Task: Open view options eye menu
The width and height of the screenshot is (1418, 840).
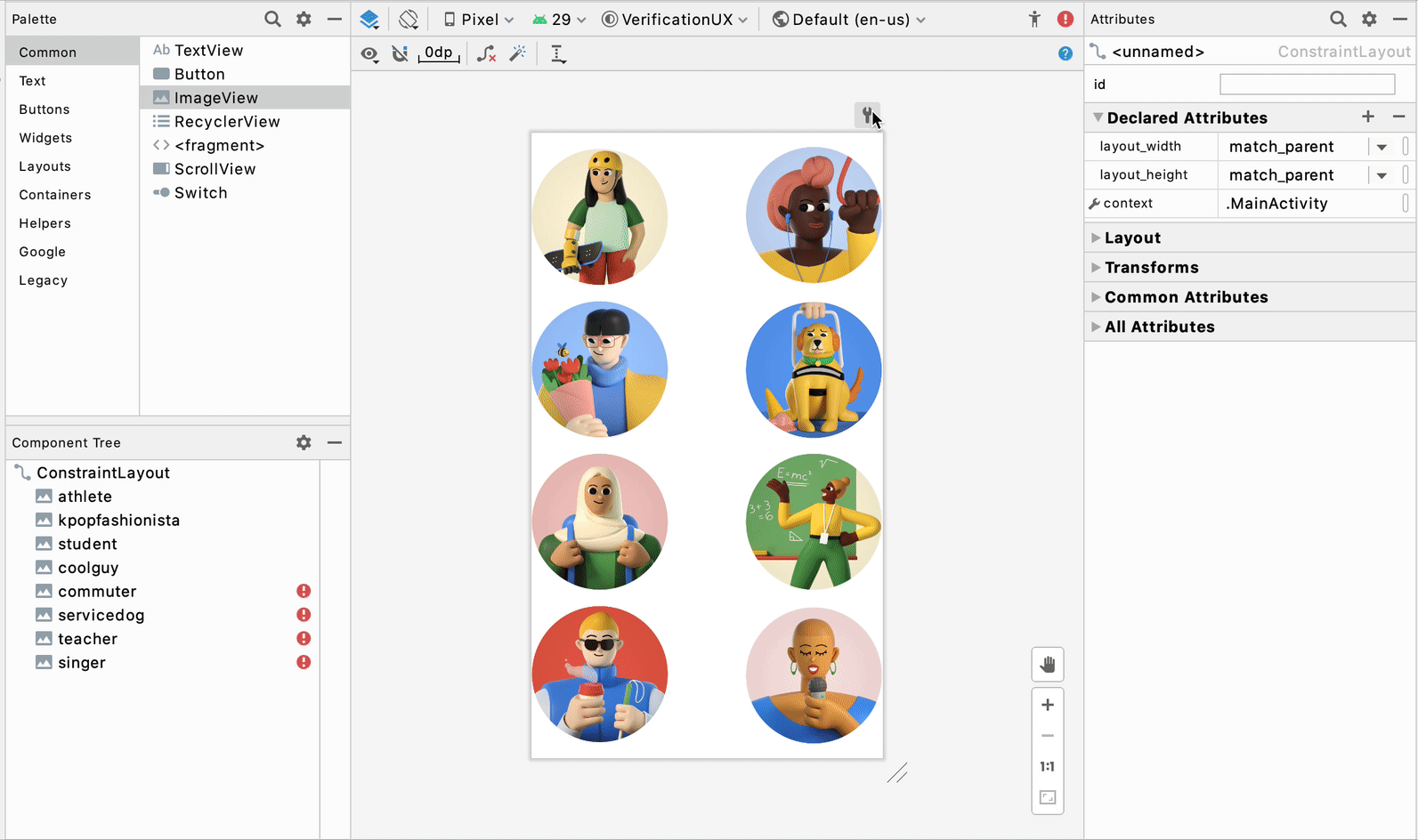Action: [369, 54]
